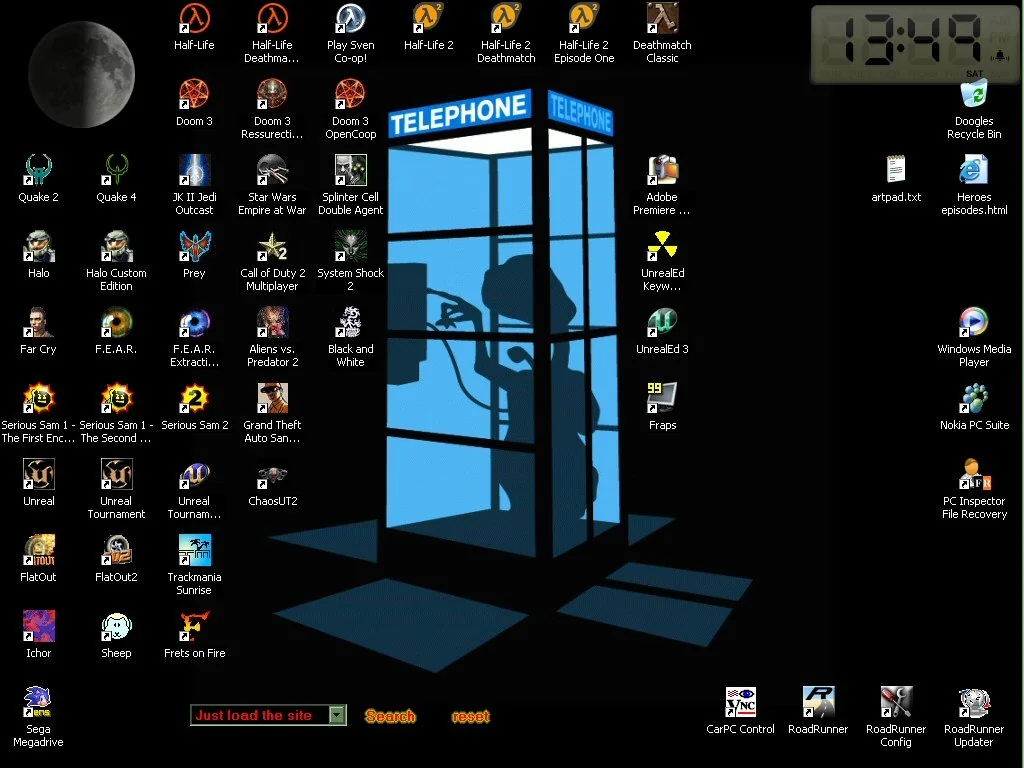Launch F.E.A.R. Extraction Point icon
Image resolution: width=1024 pixels, height=768 pixels.
(194, 323)
